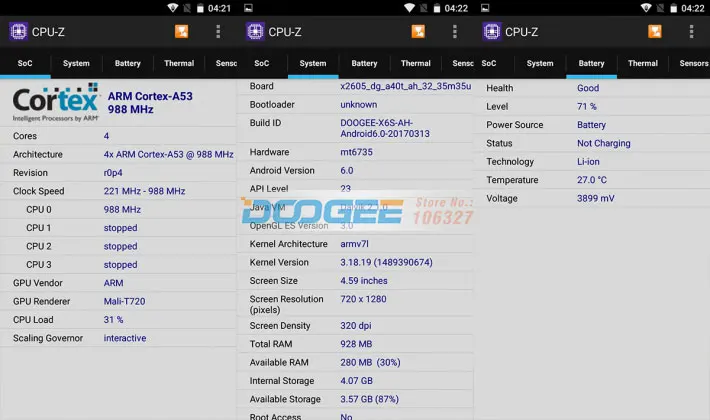Select System tab in middle screen
Viewport: 710px width, 420px height.
[x=313, y=63]
